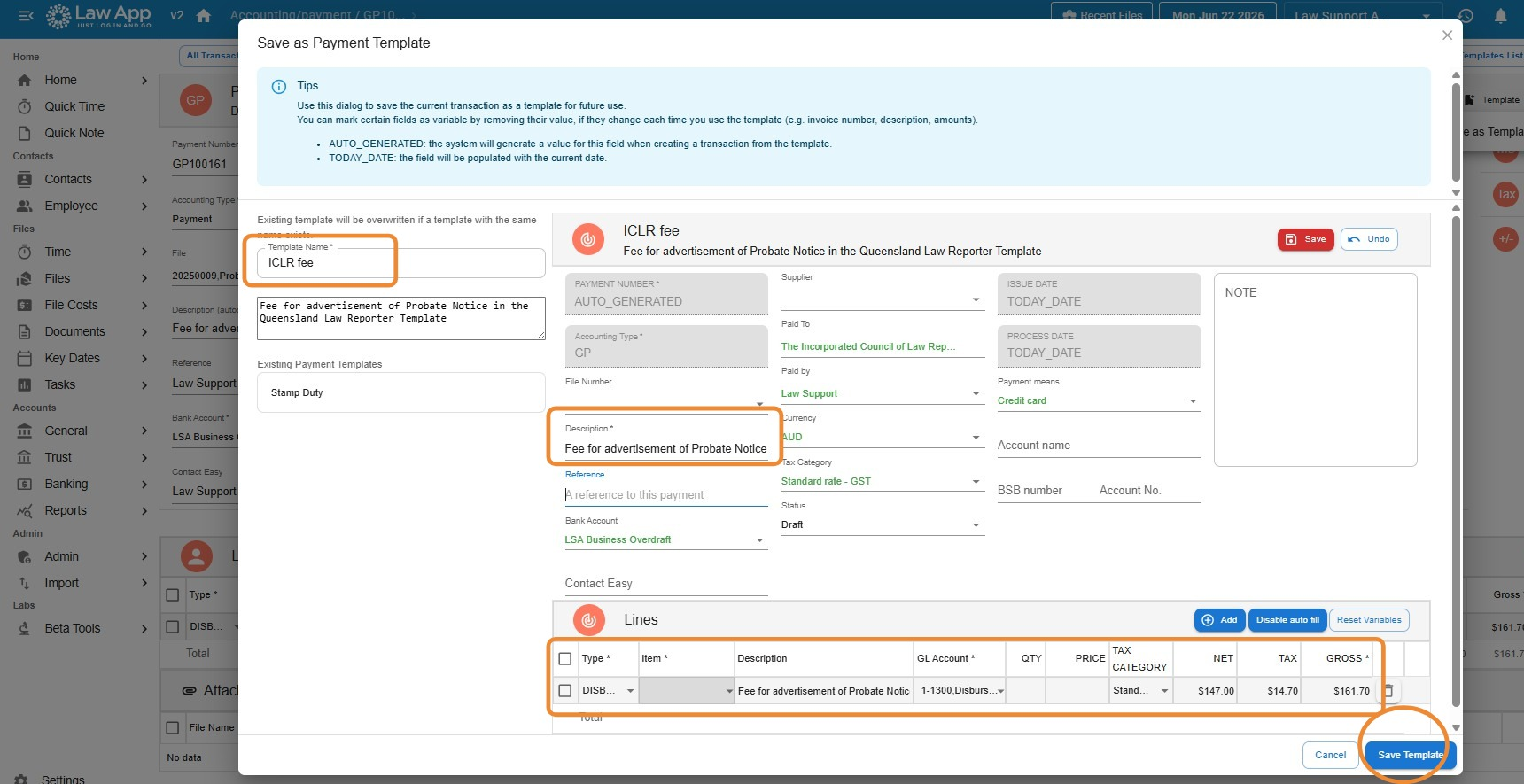Click the Import arrows icon
Image resolution: width=1524 pixels, height=784 pixels.
click(25, 583)
